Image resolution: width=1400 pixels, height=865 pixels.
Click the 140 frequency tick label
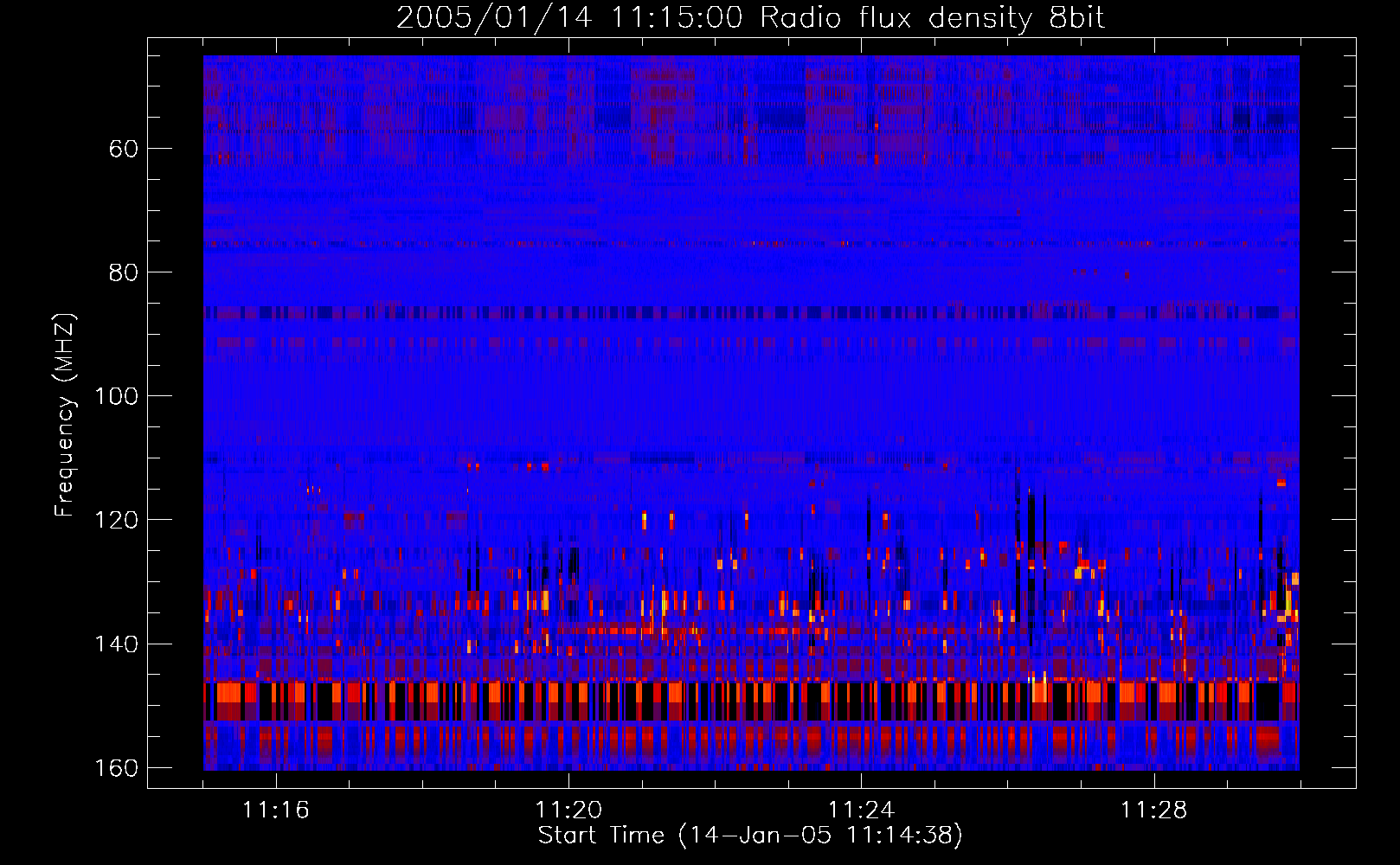click(116, 644)
